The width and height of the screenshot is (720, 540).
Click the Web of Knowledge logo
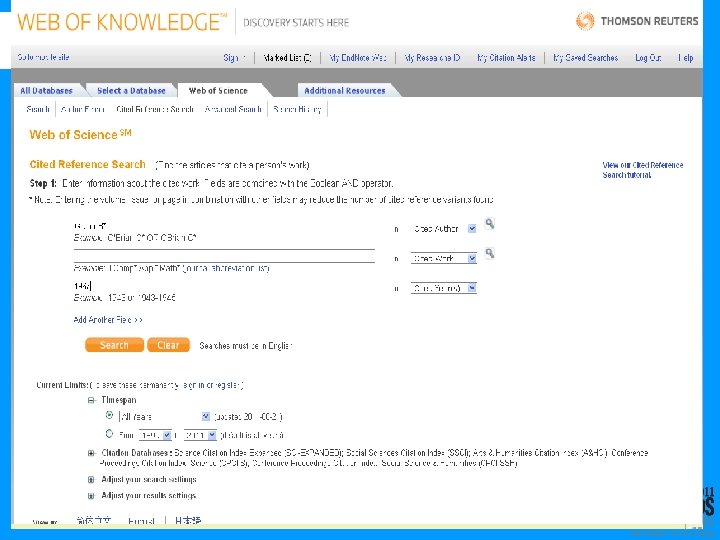(x=122, y=22)
